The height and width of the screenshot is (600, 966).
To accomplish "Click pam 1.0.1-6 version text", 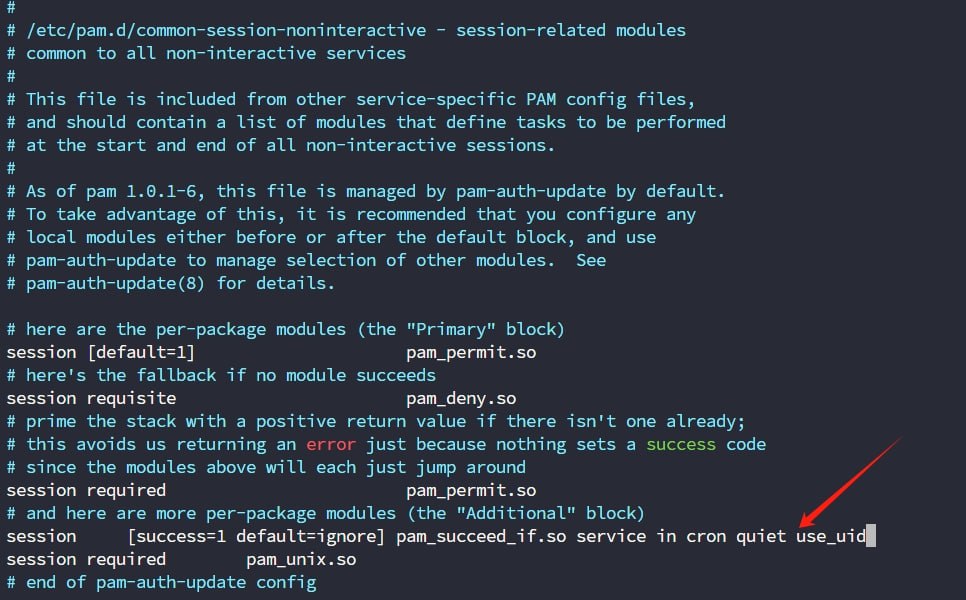I will (x=145, y=192).
